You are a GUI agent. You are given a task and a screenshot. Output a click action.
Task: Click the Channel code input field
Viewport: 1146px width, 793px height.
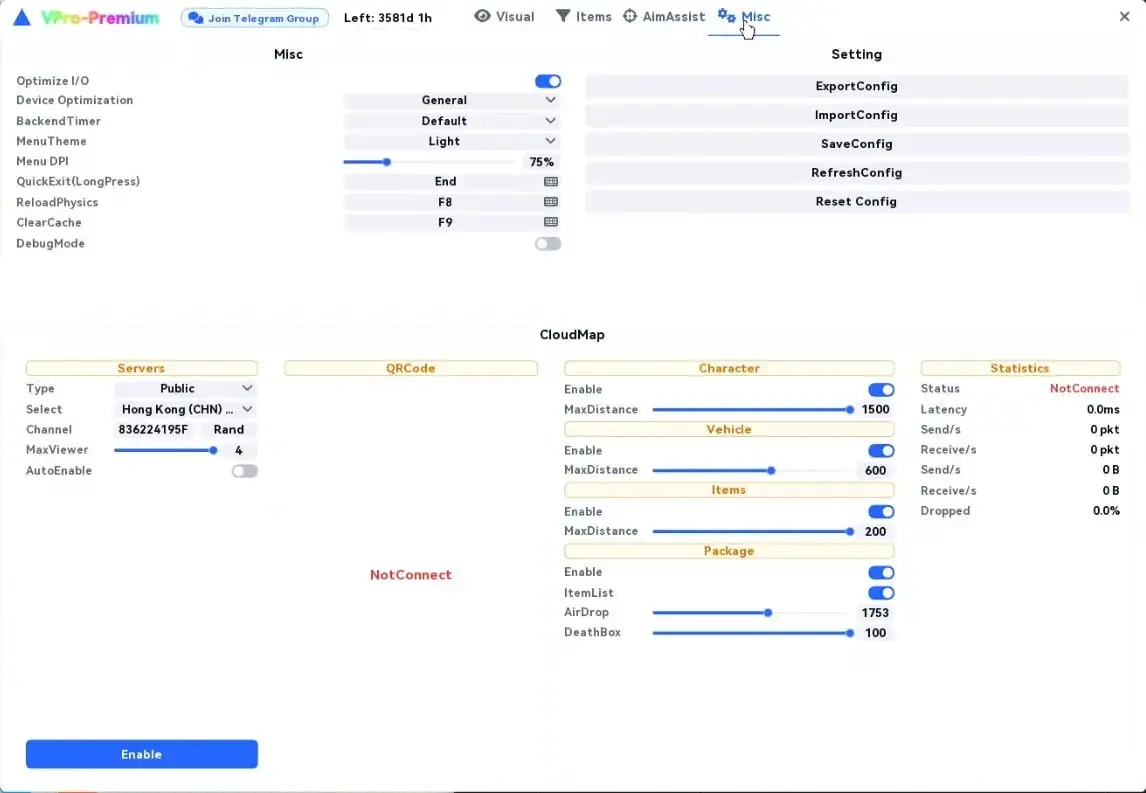(156, 430)
